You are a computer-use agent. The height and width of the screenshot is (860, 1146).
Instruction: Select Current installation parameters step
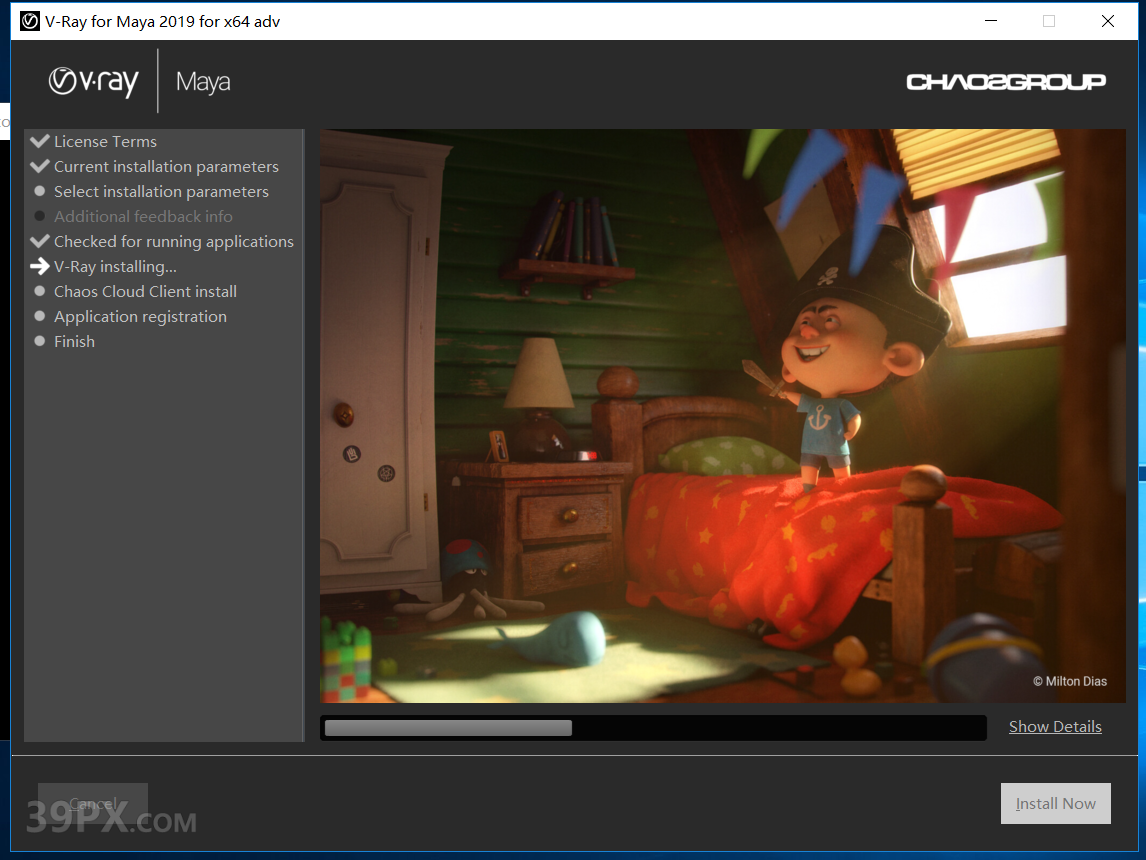pyautogui.click(x=167, y=167)
